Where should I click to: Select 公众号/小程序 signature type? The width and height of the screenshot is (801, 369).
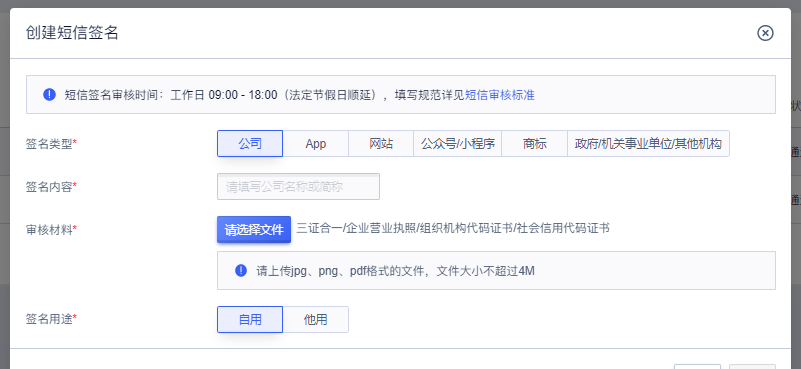(x=458, y=144)
